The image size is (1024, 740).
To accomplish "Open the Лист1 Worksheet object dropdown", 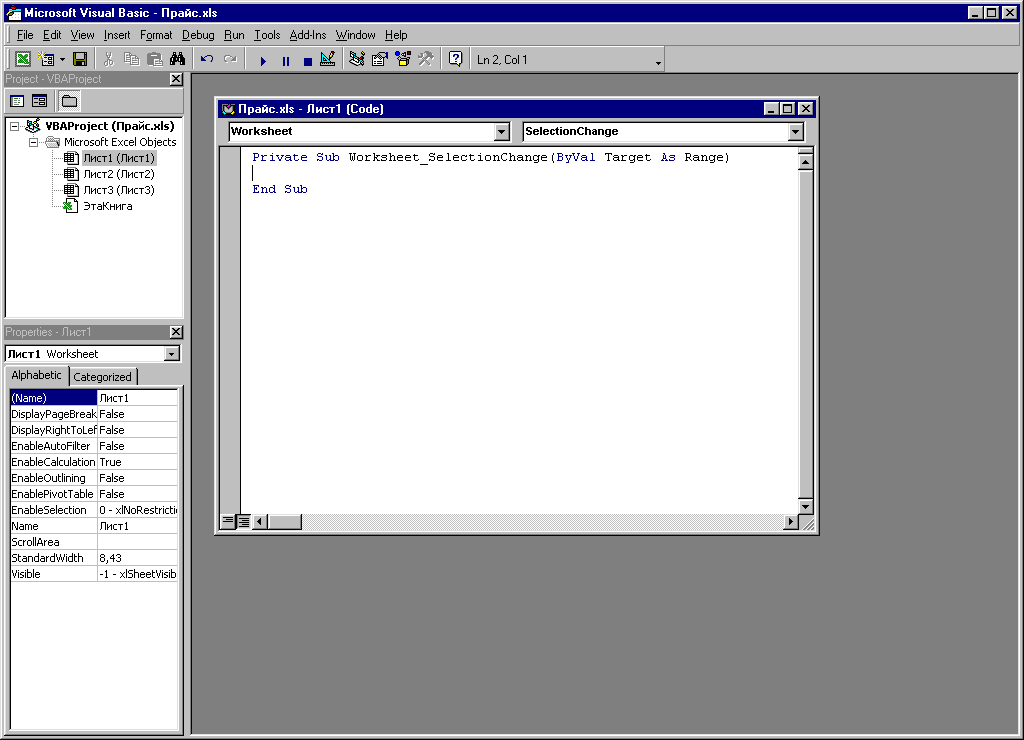I will tap(172, 354).
